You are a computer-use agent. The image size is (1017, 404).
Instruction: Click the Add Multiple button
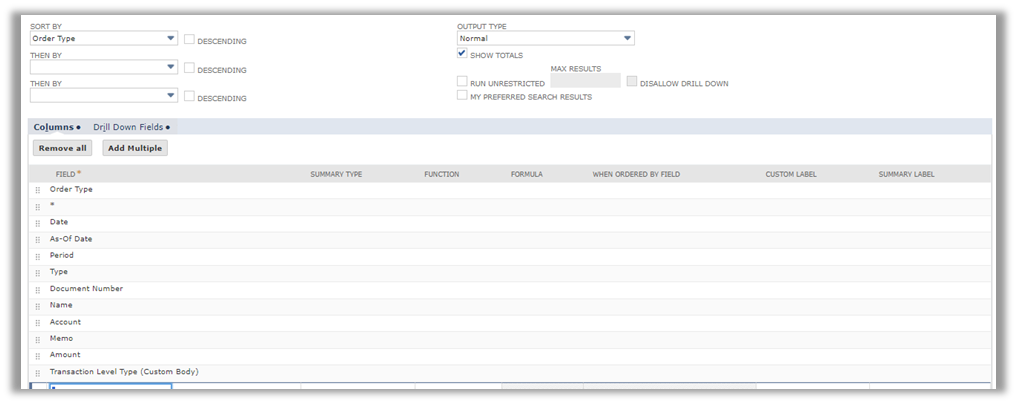[x=136, y=148]
